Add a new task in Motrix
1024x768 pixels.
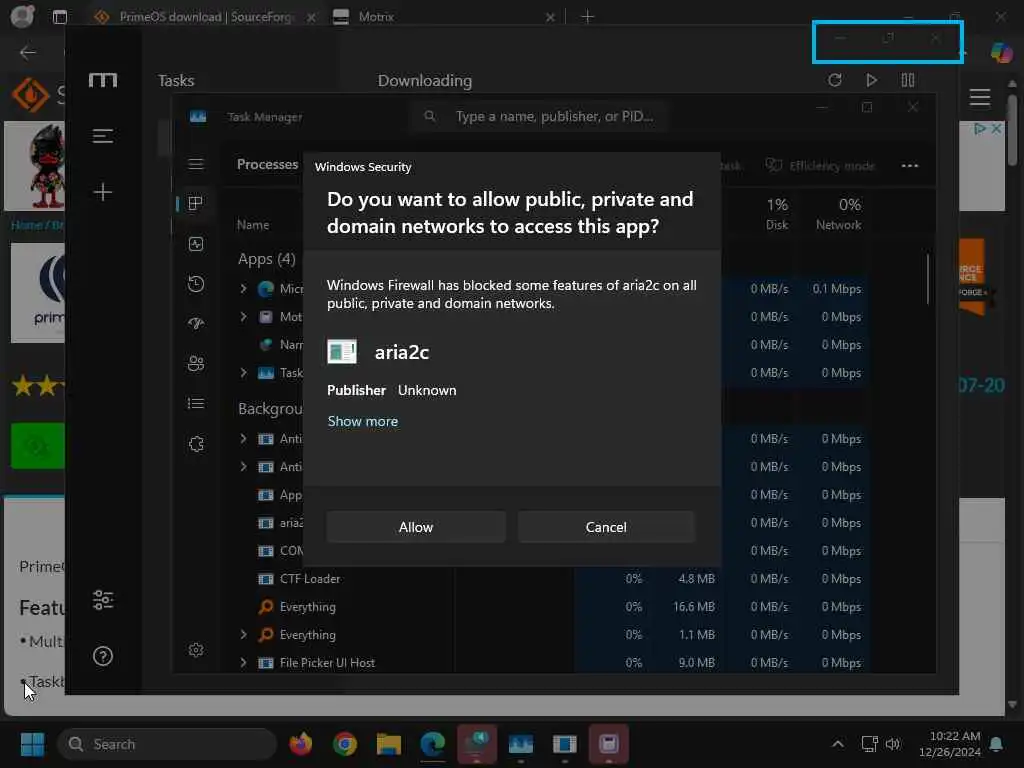103,192
